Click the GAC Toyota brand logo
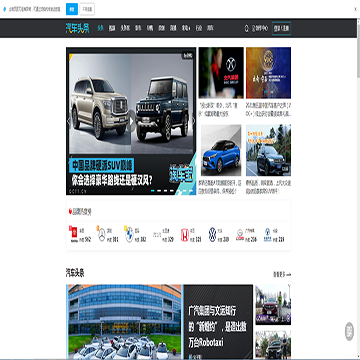This screenshot has height=360, width=360. coord(240,235)
